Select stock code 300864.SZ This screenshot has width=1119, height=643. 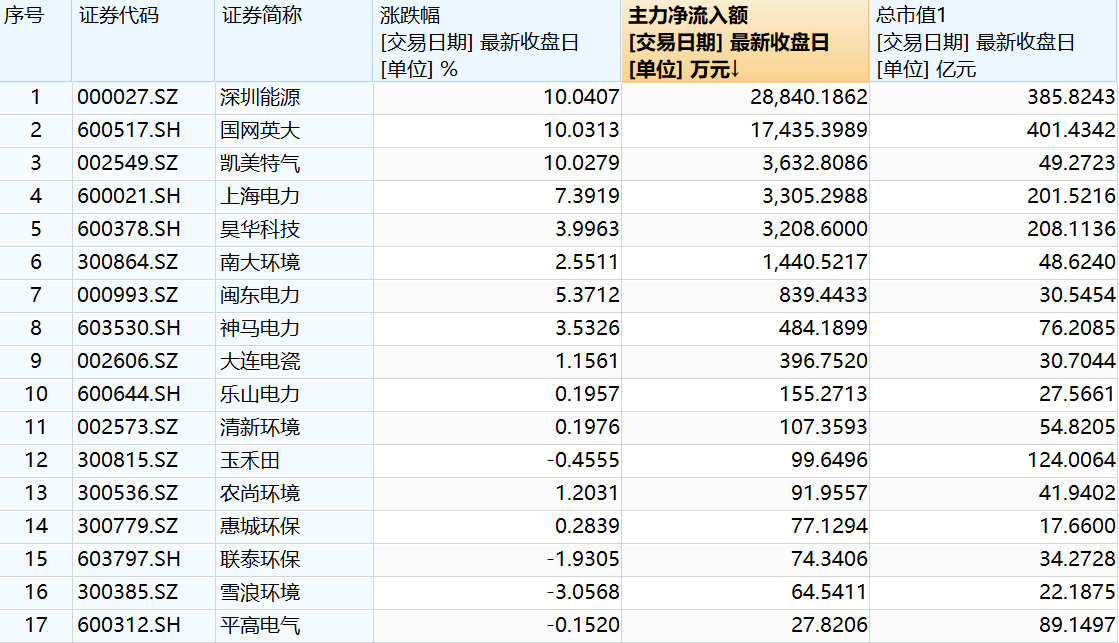128,262
